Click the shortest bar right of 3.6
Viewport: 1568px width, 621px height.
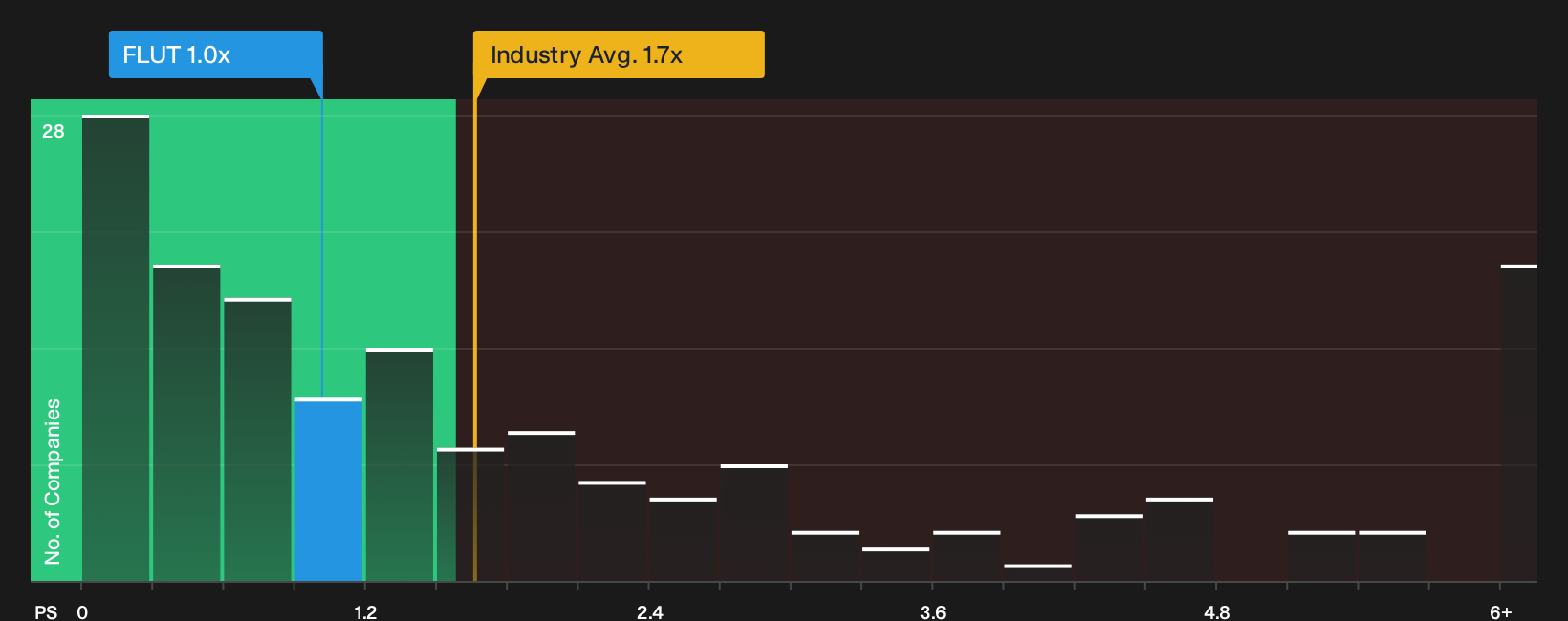1038,572
